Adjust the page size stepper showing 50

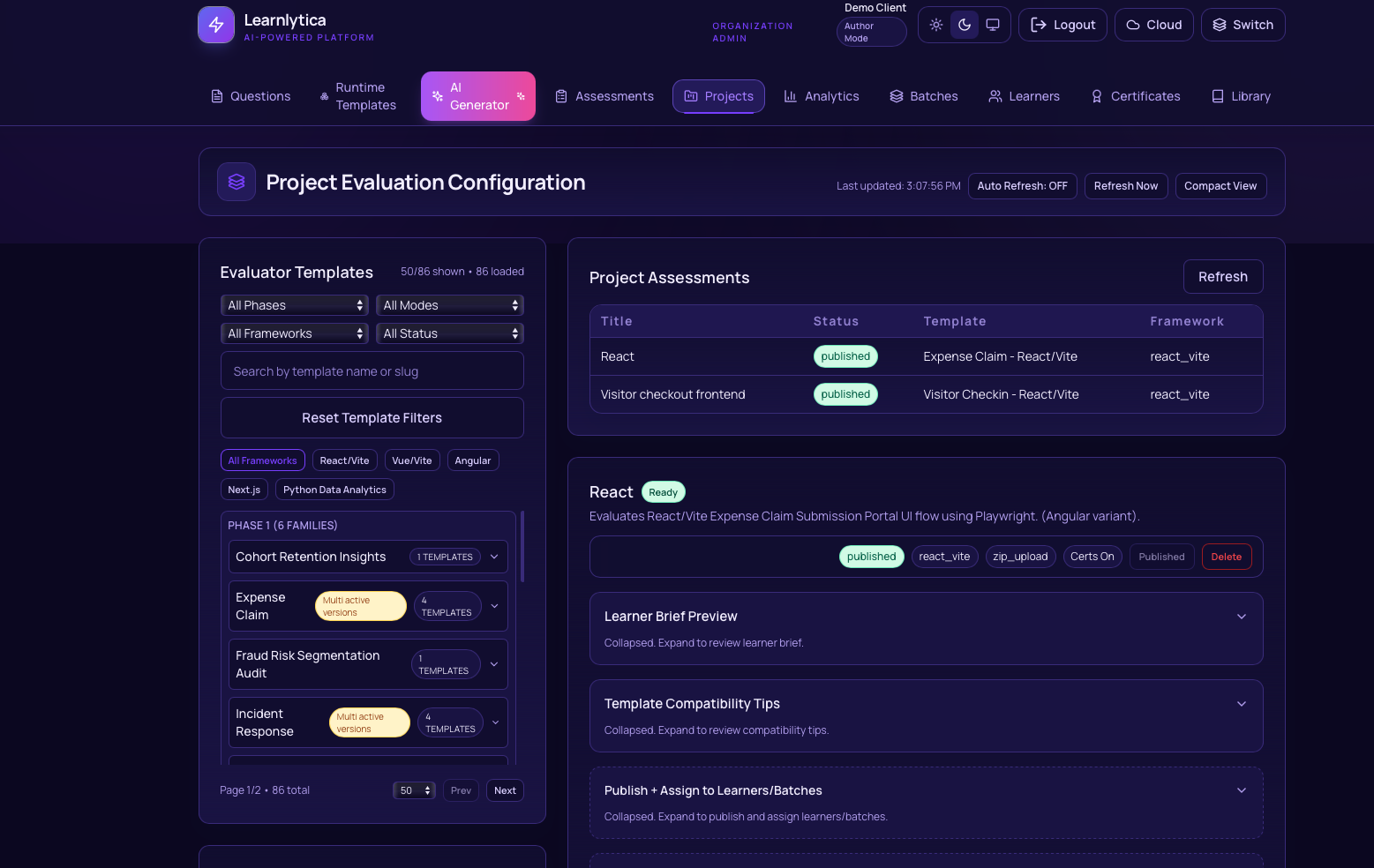pos(414,790)
